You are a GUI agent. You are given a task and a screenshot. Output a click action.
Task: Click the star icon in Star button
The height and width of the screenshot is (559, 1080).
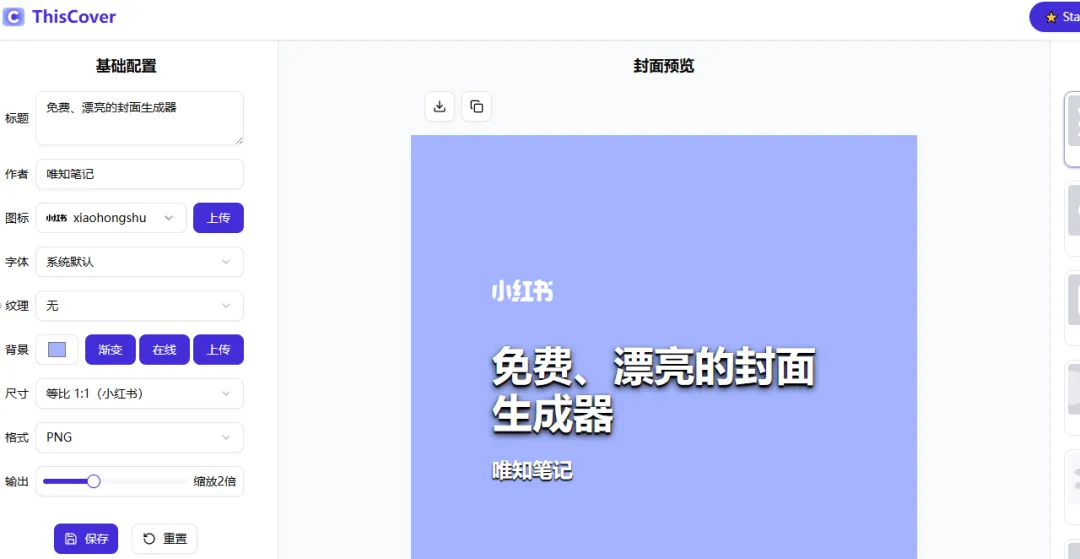(x=1051, y=17)
